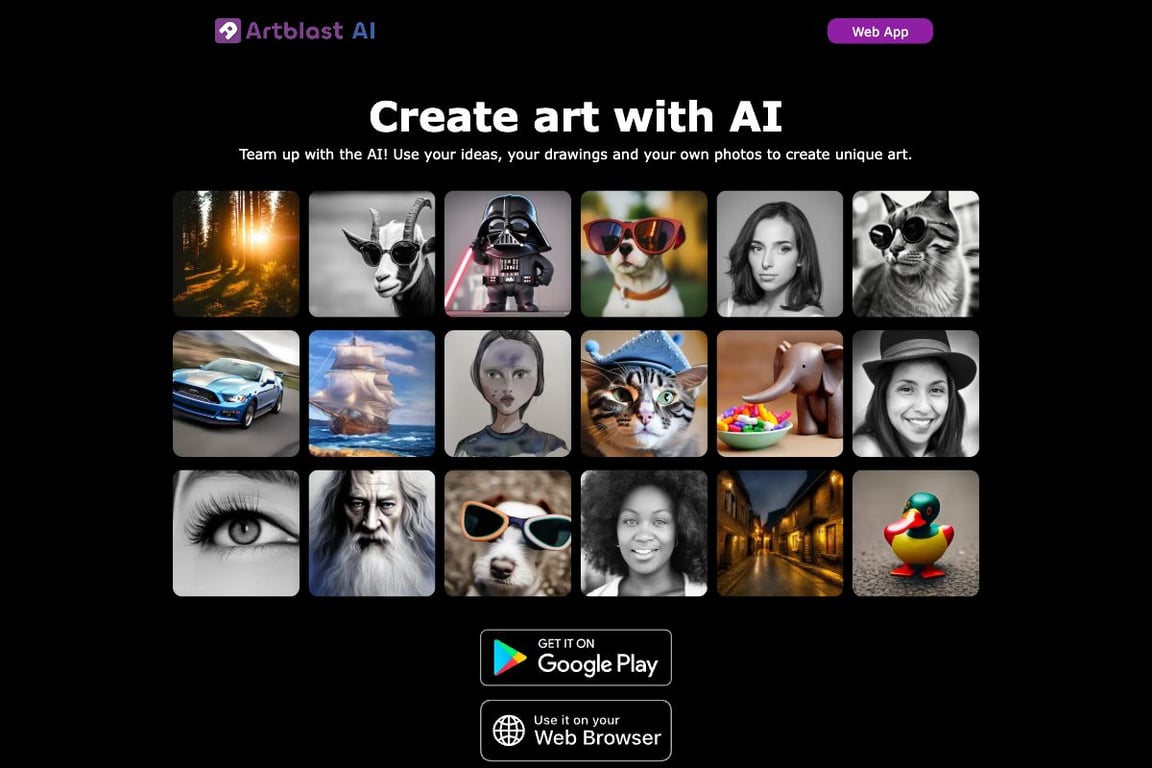The height and width of the screenshot is (768, 1152).
Task: Open the bearded wizard portrait image
Action: 372,533
